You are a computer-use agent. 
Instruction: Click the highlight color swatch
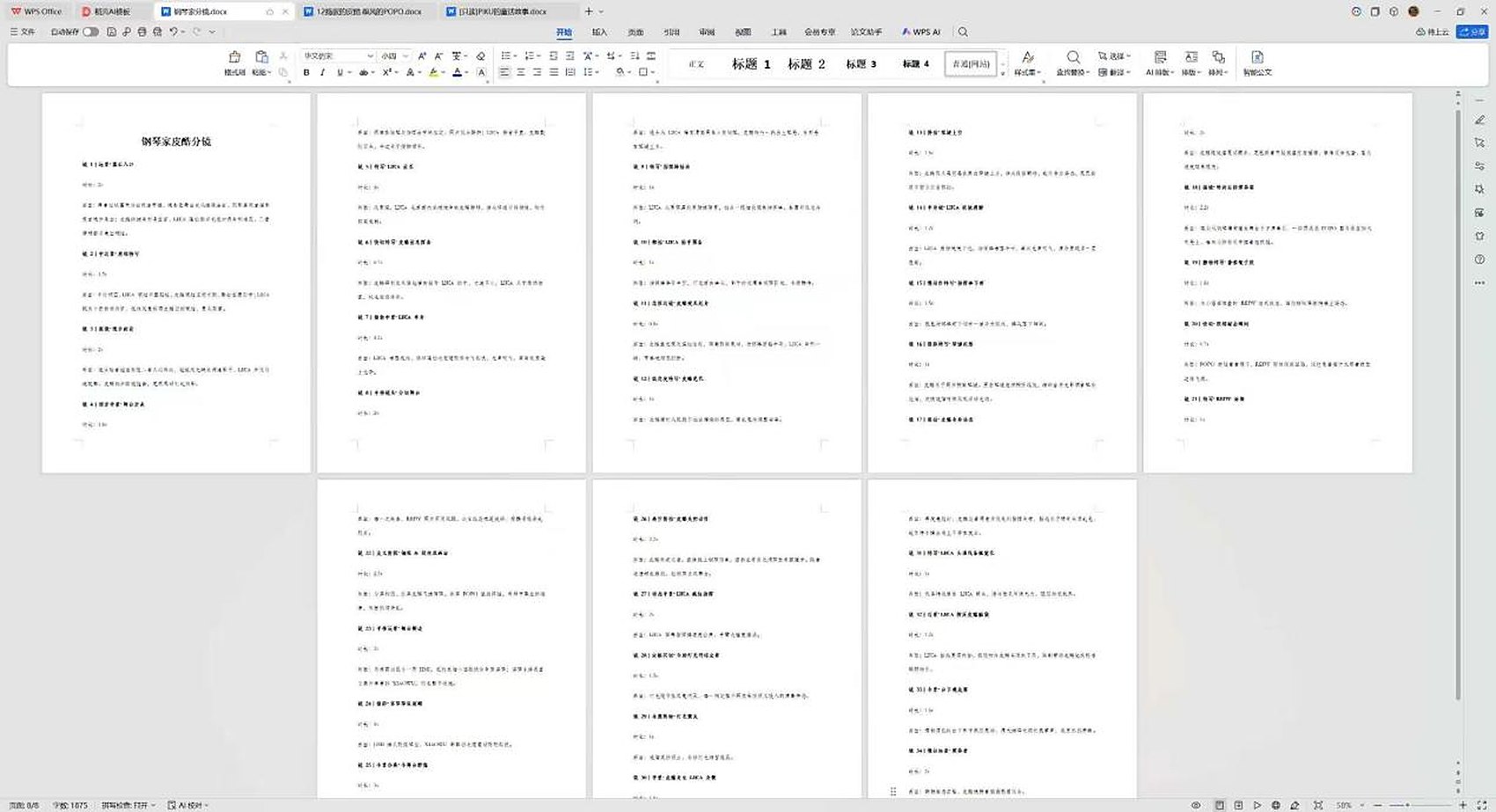433,72
